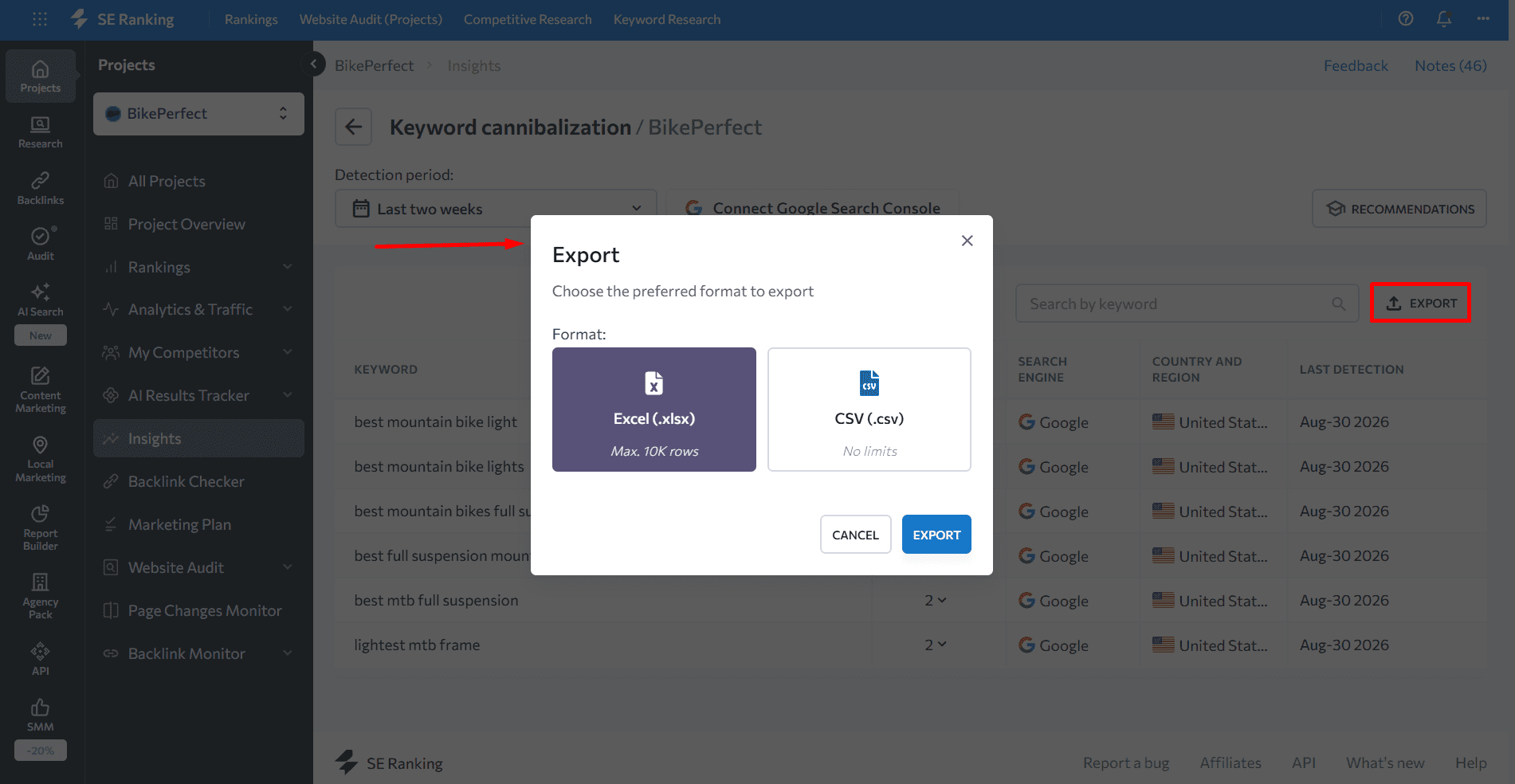Open Competitive Research top menu
This screenshot has height=784, width=1515.
click(x=528, y=19)
